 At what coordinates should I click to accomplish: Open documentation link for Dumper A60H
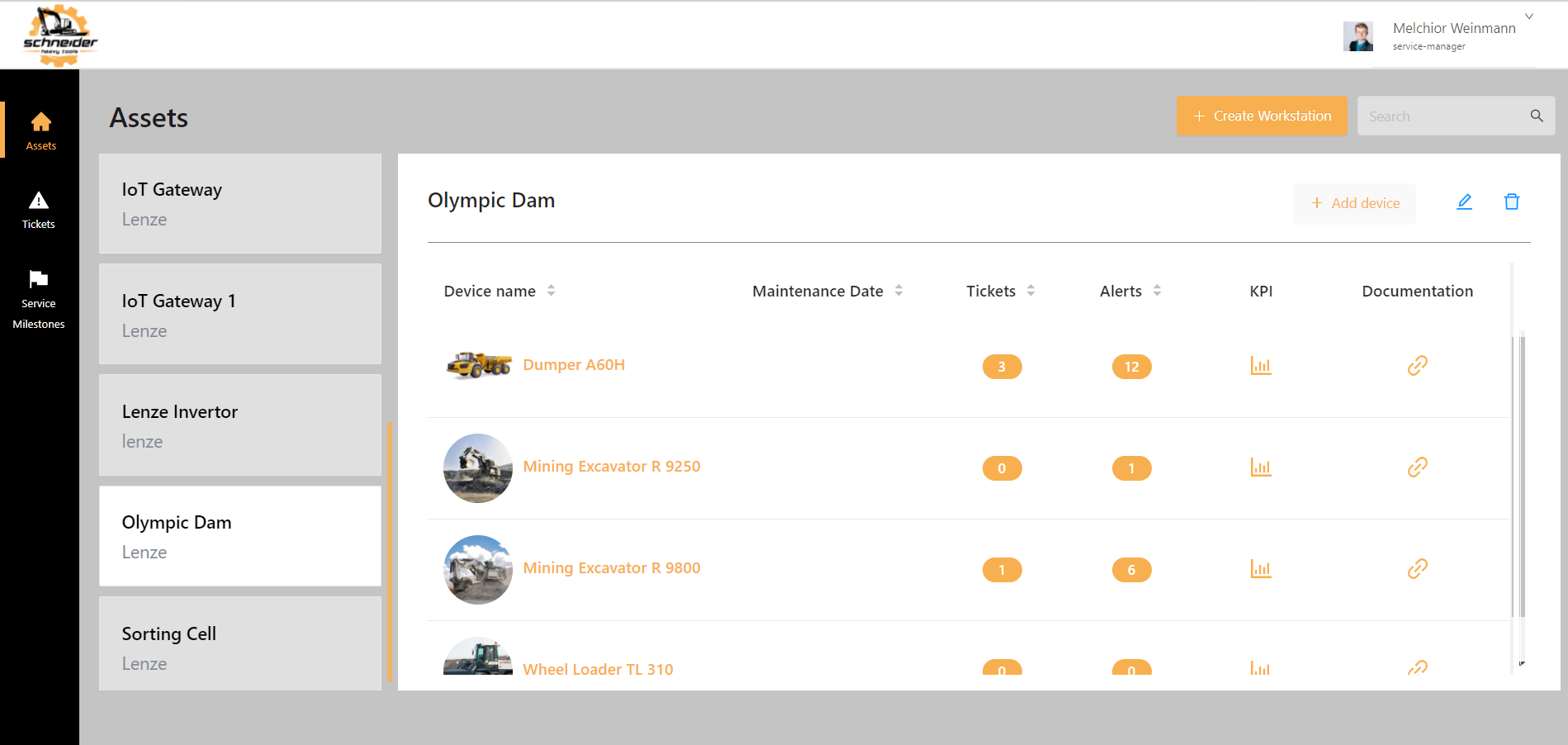(1417, 366)
